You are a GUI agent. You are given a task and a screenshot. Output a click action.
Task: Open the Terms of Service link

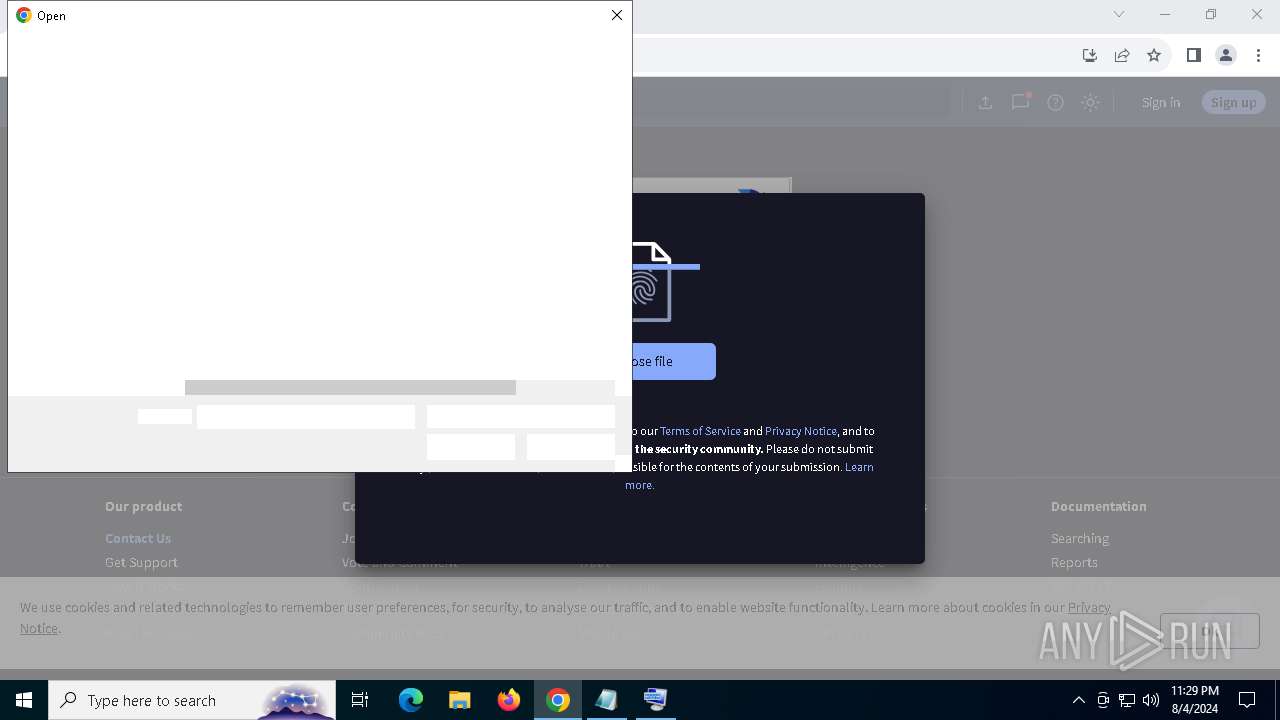(700, 431)
